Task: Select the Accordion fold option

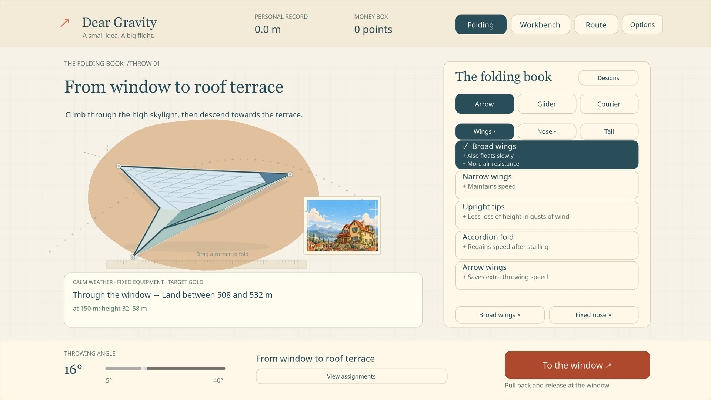Action: click(546, 244)
